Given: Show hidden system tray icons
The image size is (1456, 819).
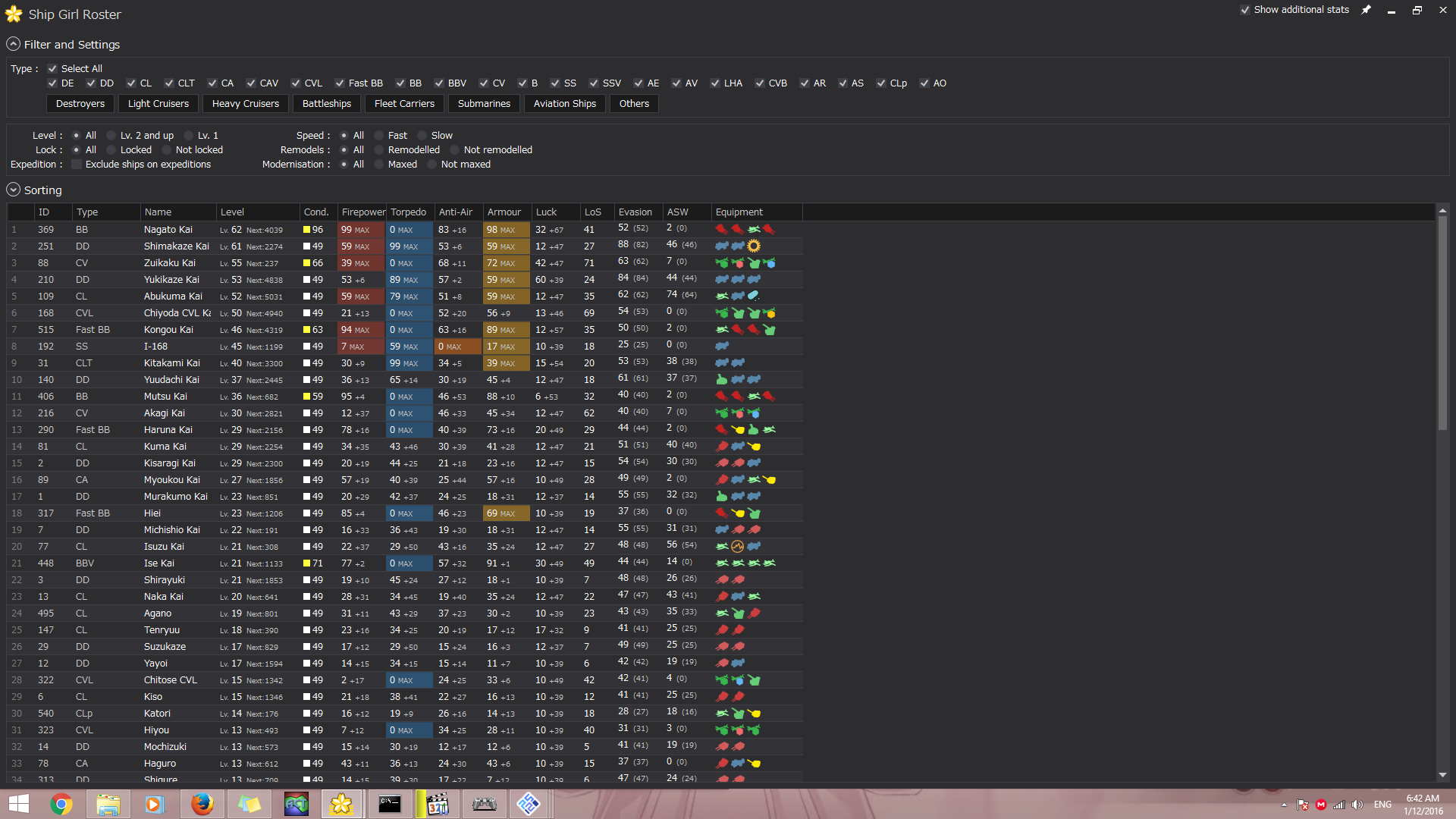Looking at the screenshot, I should click(1284, 805).
